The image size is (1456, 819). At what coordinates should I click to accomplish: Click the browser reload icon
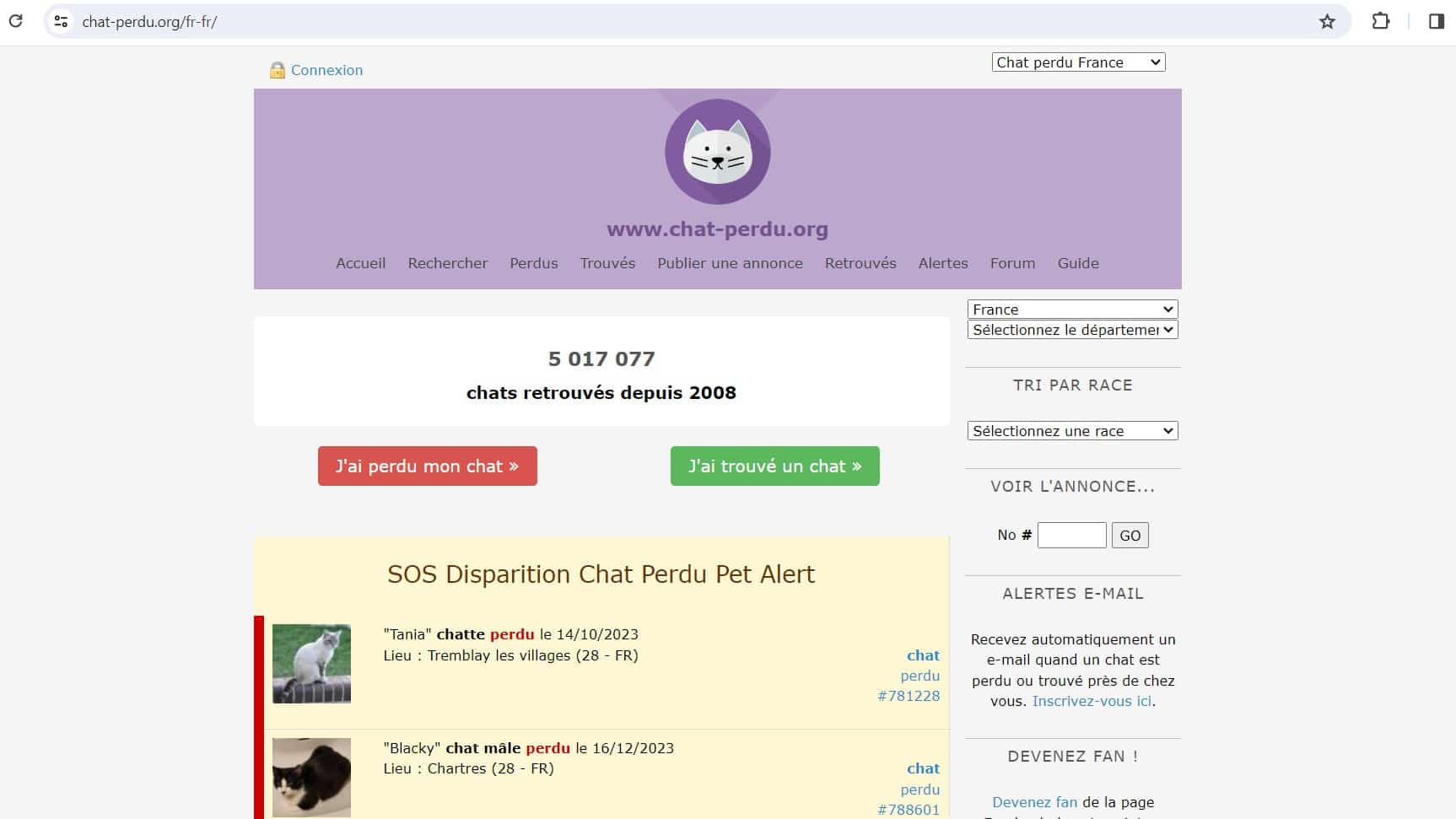15,21
